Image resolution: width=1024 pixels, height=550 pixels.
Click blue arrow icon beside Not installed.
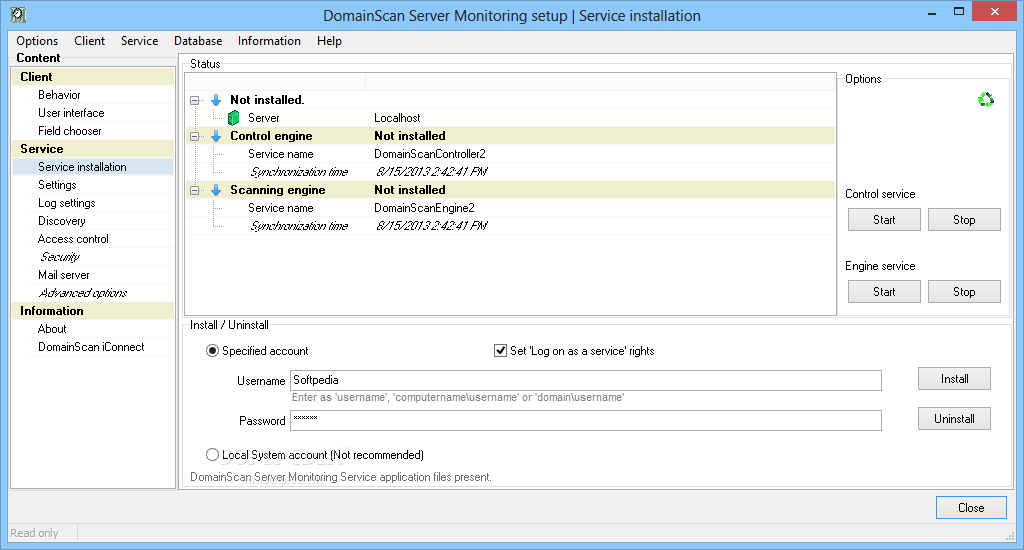(x=216, y=100)
